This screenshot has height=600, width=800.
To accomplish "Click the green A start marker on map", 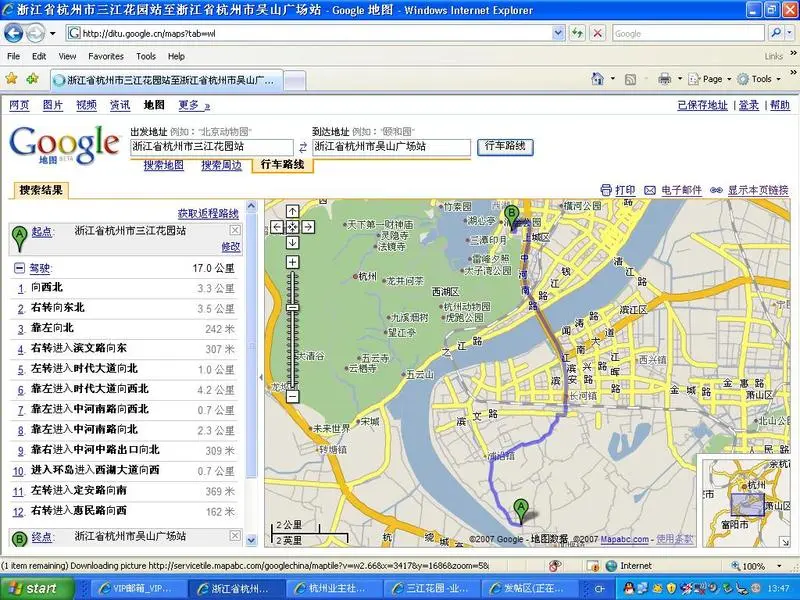I will pos(520,512).
